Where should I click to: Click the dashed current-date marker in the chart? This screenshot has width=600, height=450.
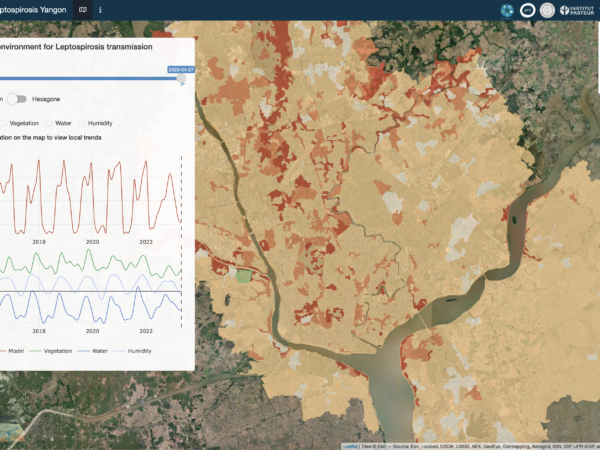pyautogui.click(x=181, y=241)
